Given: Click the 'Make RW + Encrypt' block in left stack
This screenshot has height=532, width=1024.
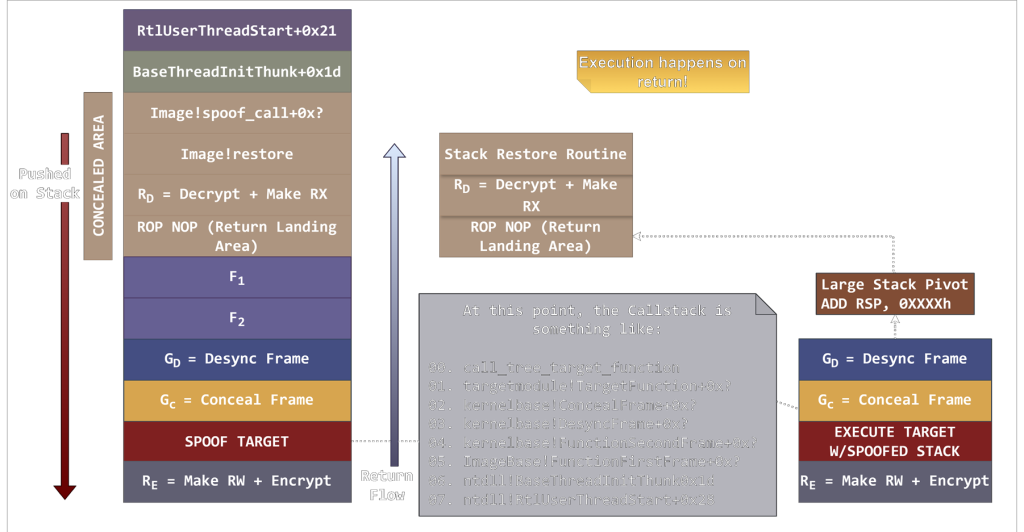Looking at the screenshot, I should [237, 481].
